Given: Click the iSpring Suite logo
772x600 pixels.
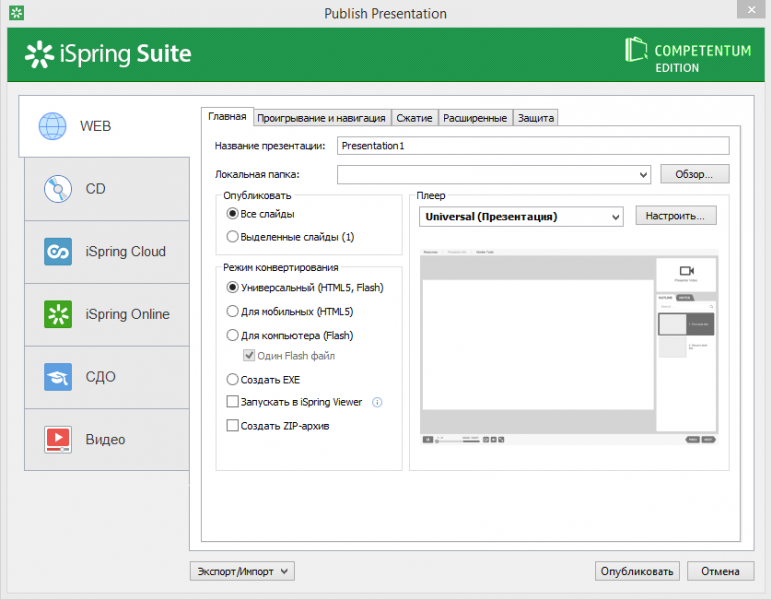Looking at the screenshot, I should point(108,54).
